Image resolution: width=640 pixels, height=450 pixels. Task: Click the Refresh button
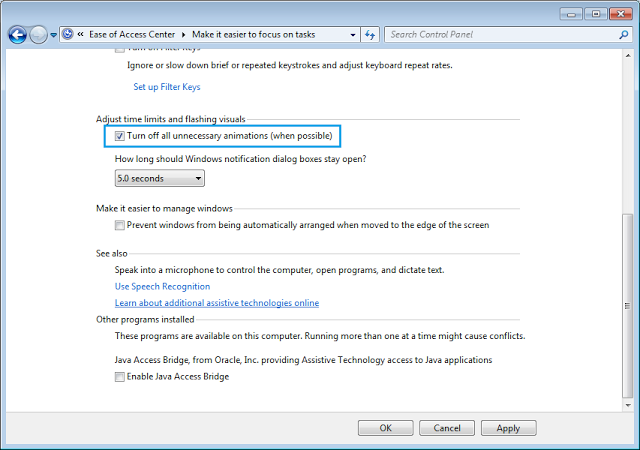coord(370,35)
